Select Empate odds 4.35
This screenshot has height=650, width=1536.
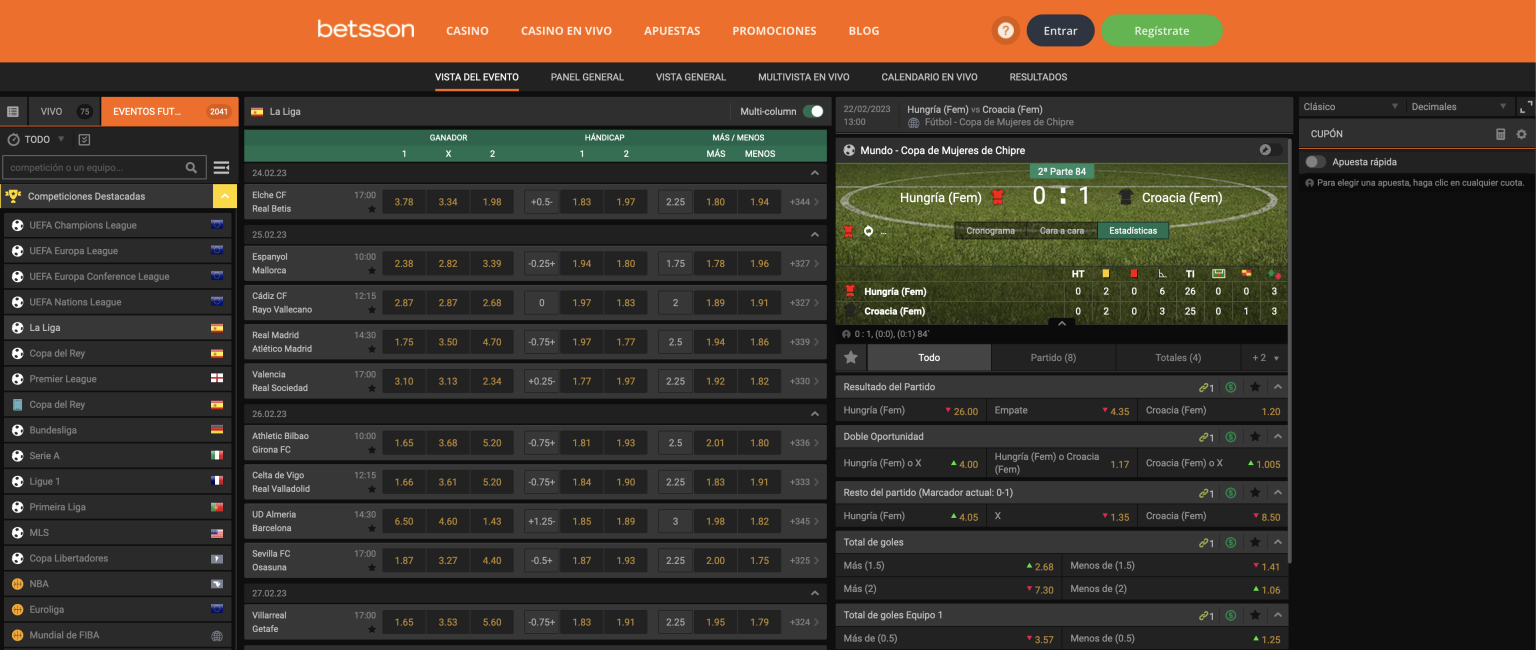tap(1061, 411)
